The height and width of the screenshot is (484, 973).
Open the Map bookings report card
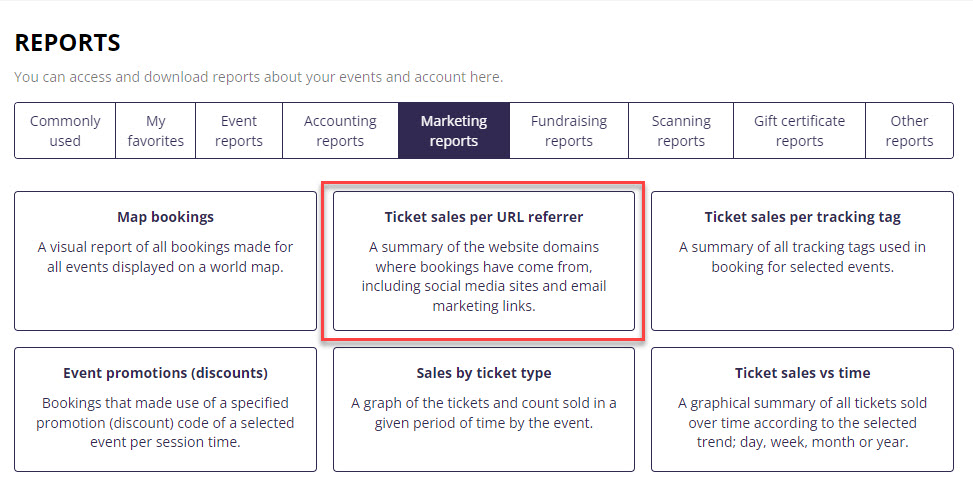(165, 217)
